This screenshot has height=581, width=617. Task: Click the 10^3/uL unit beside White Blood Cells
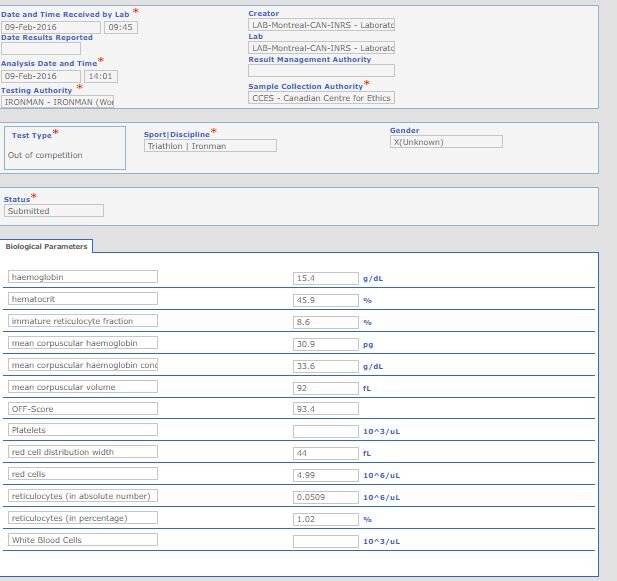381,542
